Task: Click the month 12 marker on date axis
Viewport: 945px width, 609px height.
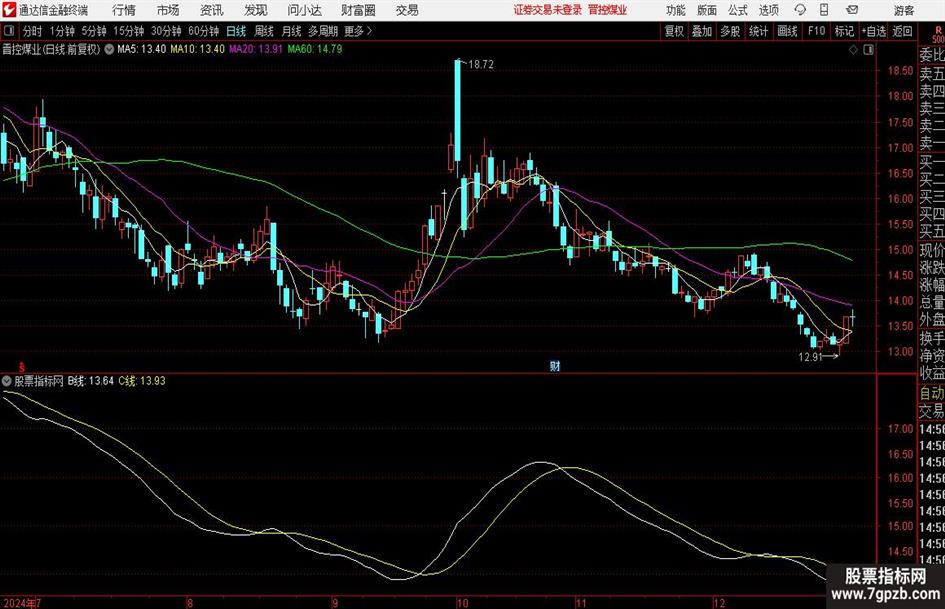Action: pyautogui.click(x=718, y=602)
